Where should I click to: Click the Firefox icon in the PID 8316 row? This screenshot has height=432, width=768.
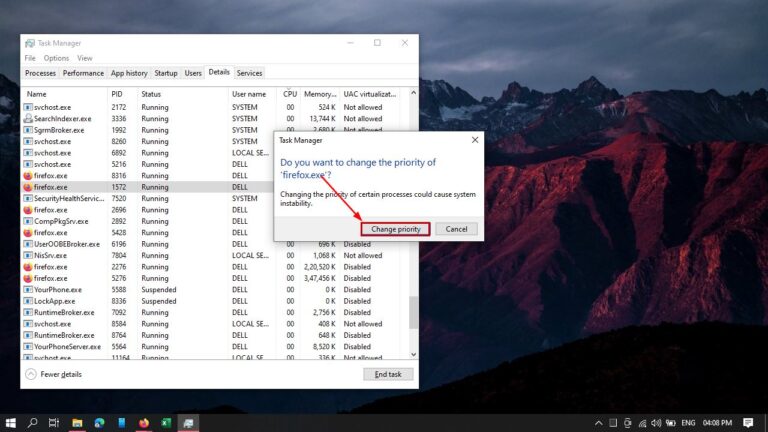click(x=28, y=175)
